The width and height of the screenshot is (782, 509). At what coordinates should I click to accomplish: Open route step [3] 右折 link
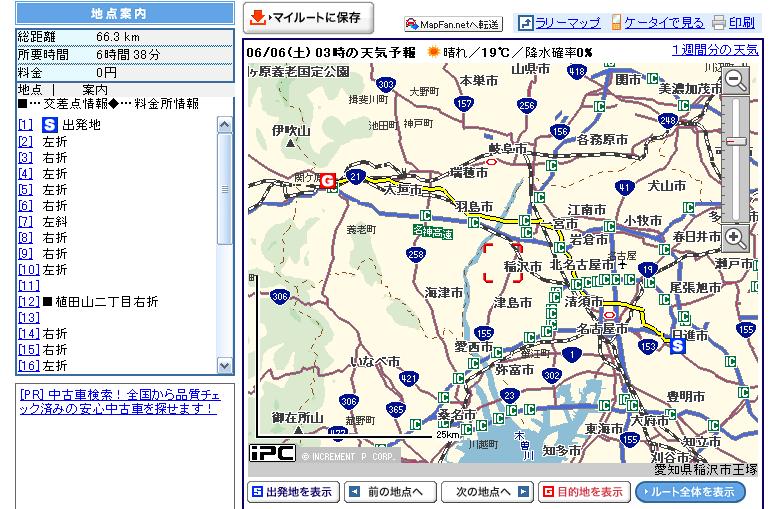(25, 158)
